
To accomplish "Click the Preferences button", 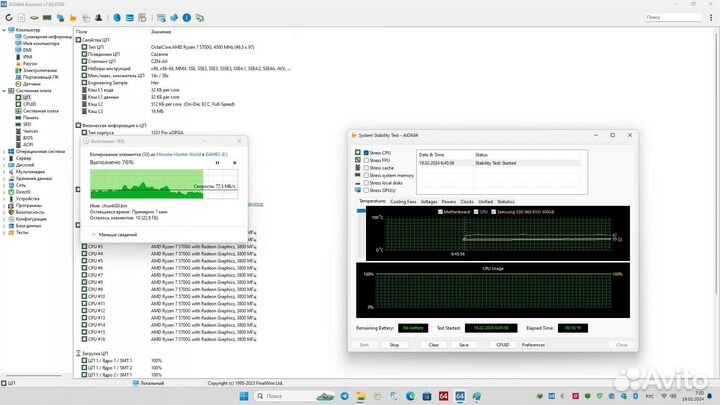I will tap(533, 345).
